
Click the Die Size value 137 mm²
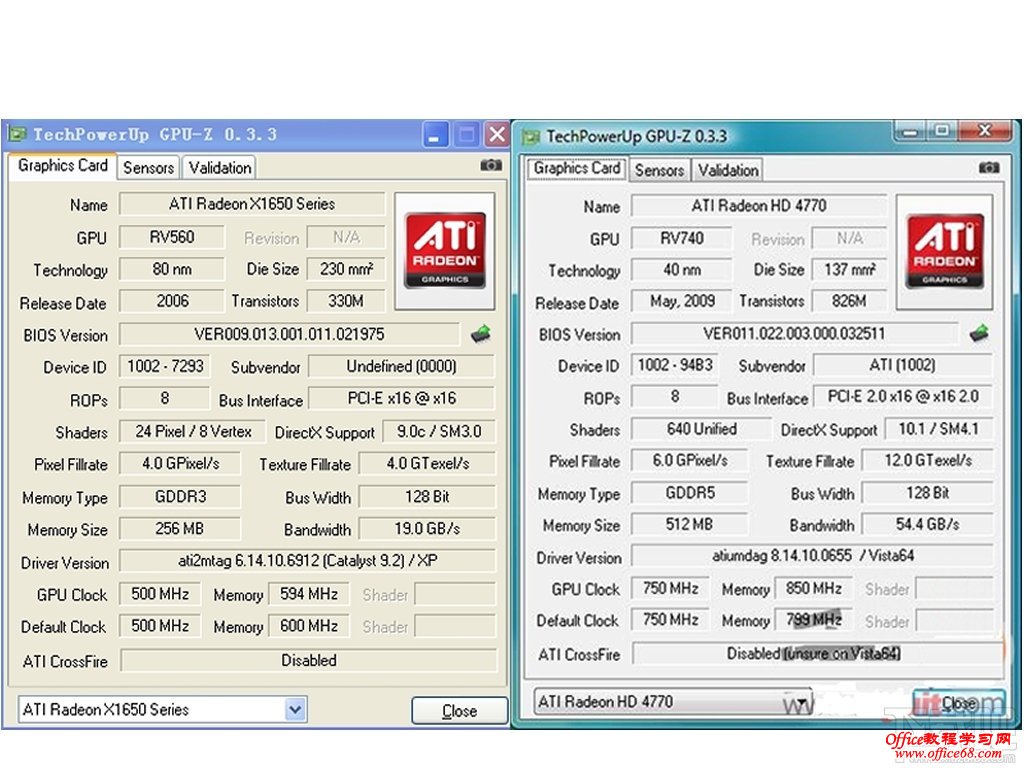click(x=849, y=269)
